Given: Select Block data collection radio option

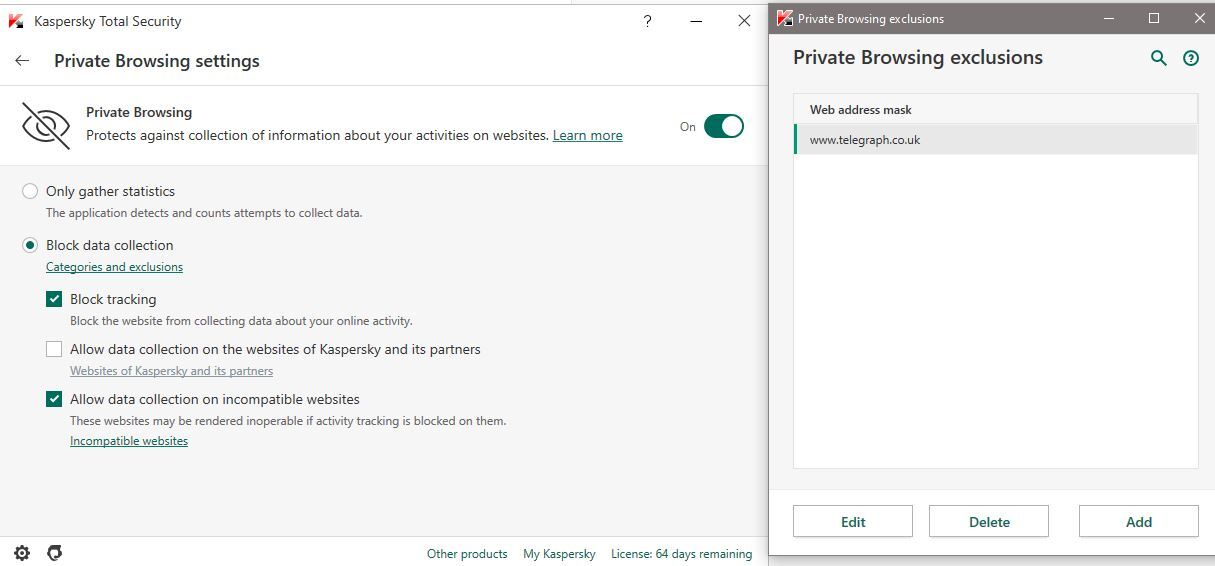Looking at the screenshot, I should [30, 245].
